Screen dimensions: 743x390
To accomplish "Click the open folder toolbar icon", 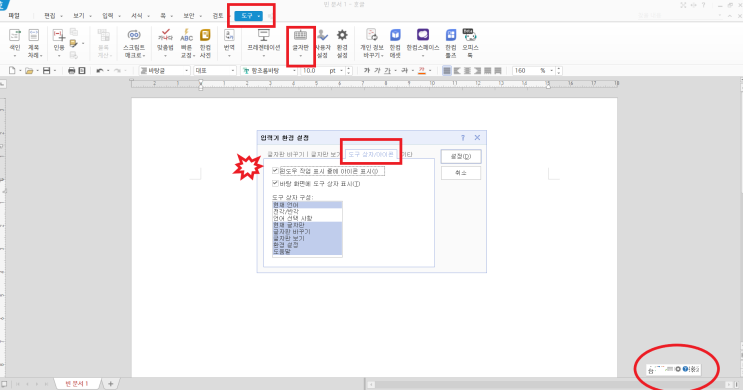I will [x=29, y=71].
